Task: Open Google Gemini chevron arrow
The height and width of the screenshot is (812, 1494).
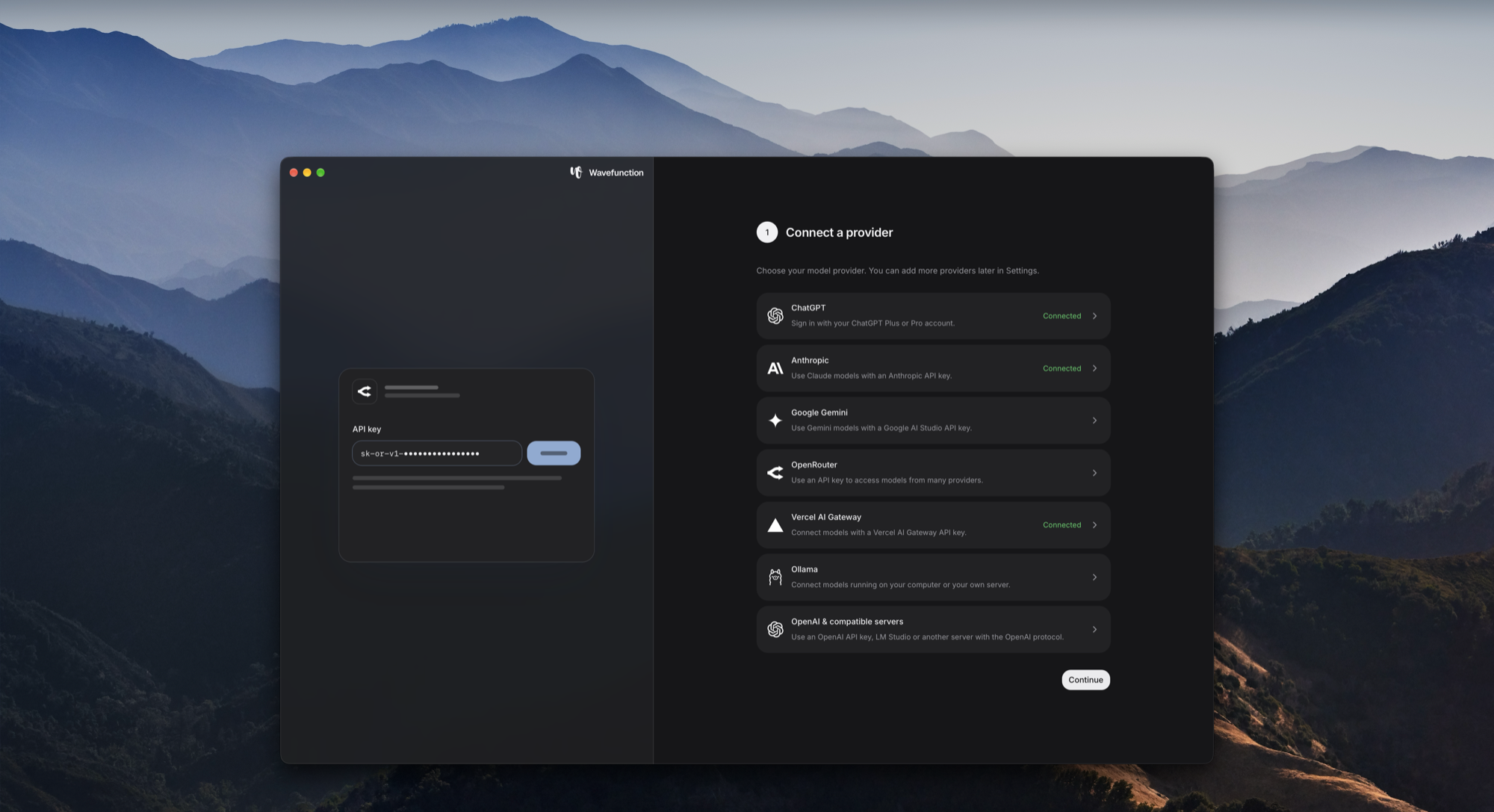Action: tap(1094, 421)
